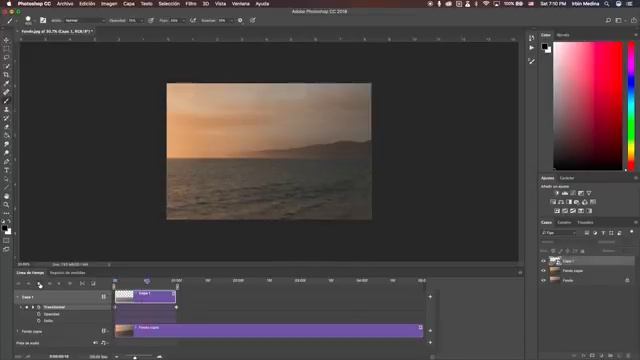This screenshot has height=360, width=640.
Task: Open Spotlight search in the macOS menu bar
Action: [x=607, y=4]
